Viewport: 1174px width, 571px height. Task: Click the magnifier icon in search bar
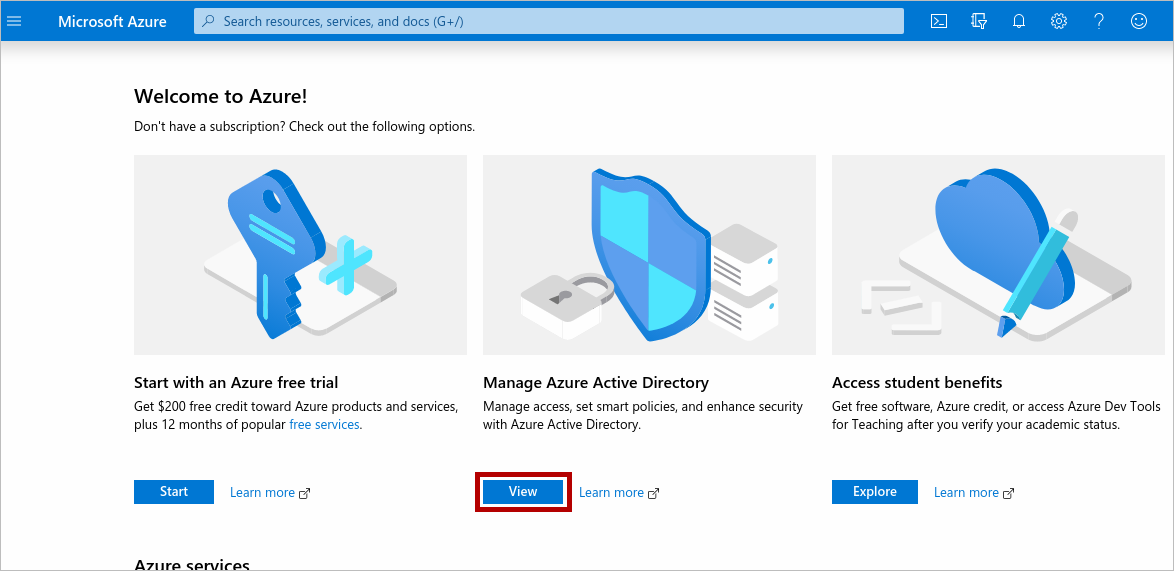(x=208, y=21)
